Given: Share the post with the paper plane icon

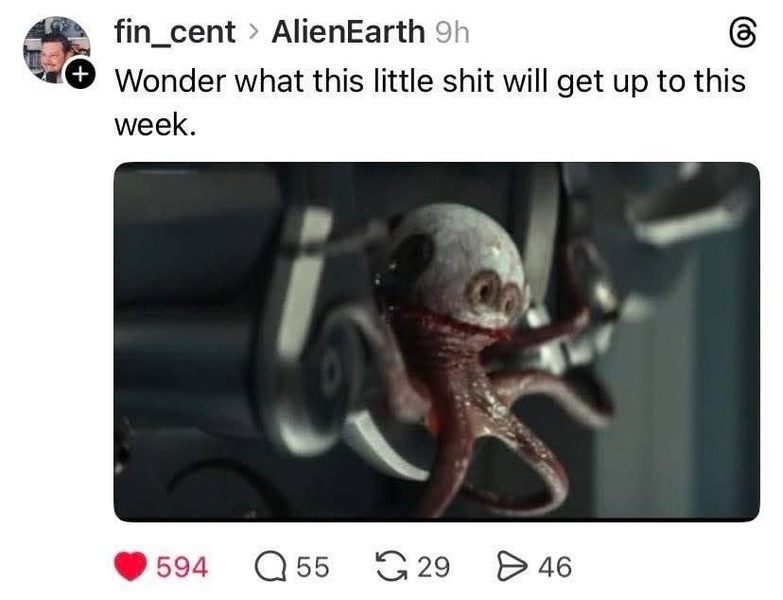Looking at the screenshot, I should [x=512, y=567].
